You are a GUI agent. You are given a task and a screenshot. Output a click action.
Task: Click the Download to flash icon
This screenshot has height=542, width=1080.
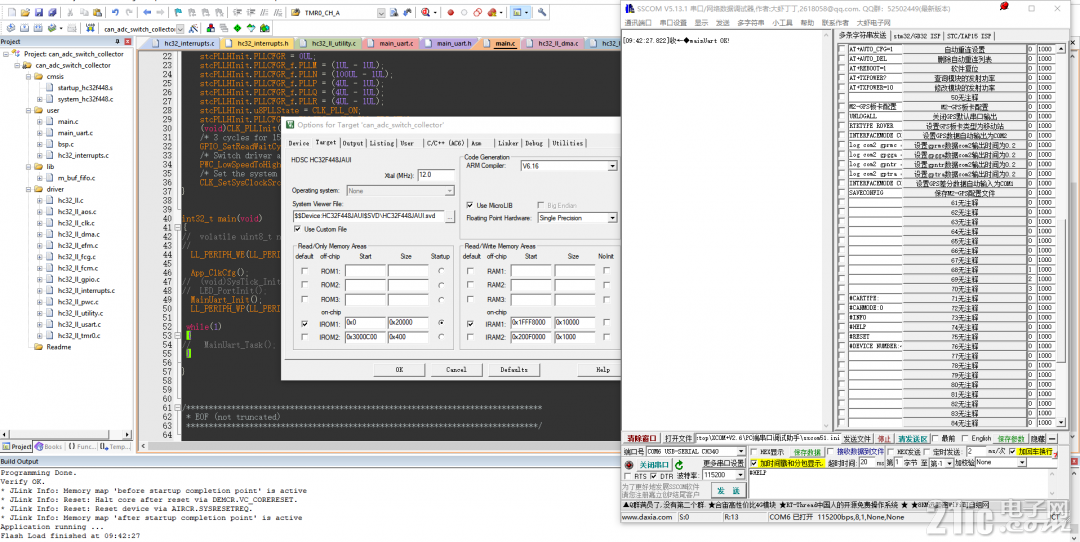click(x=90, y=29)
